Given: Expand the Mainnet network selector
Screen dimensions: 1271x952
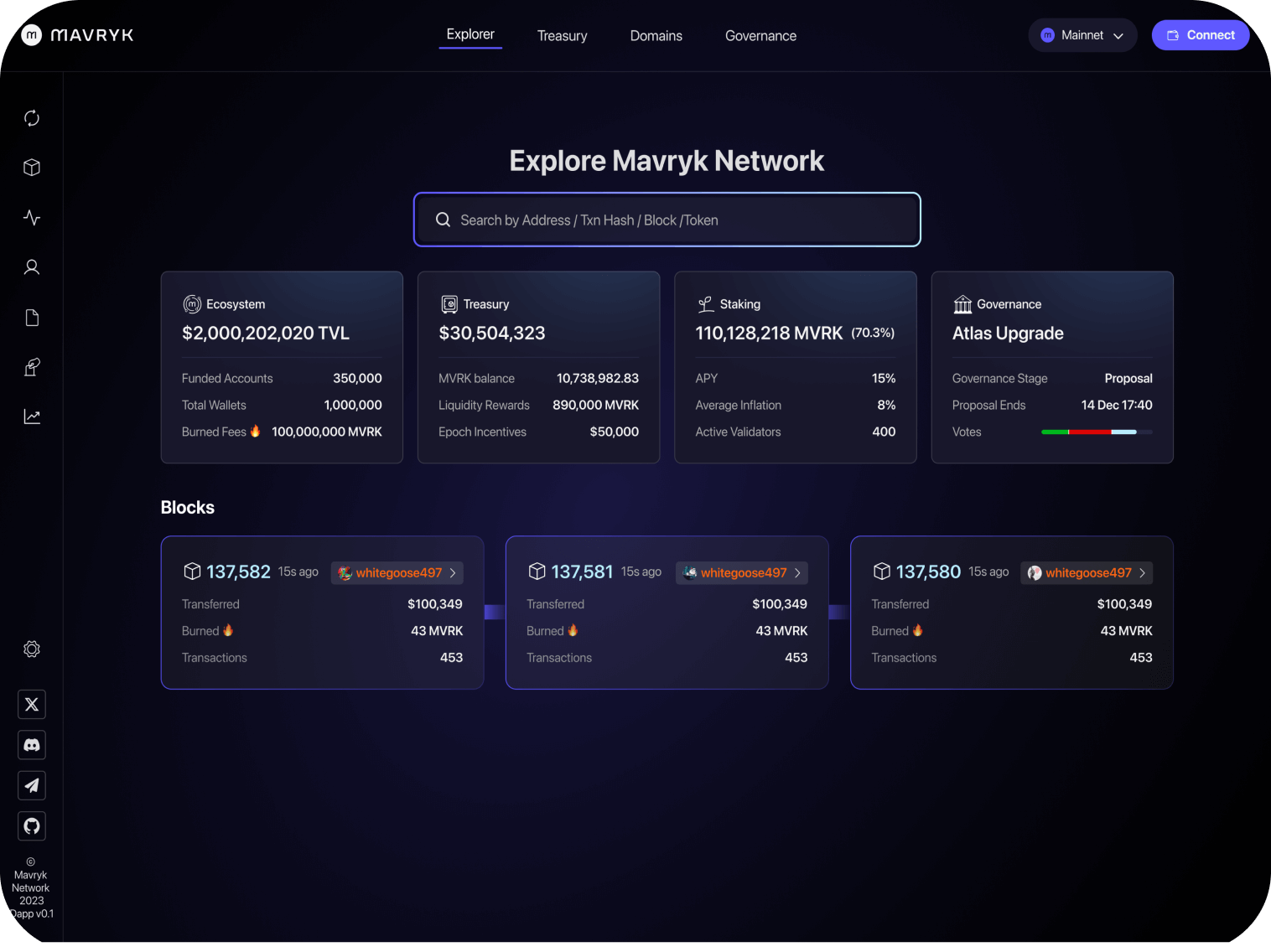Looking at the screenshot, I should click(x=1082, y=34).
